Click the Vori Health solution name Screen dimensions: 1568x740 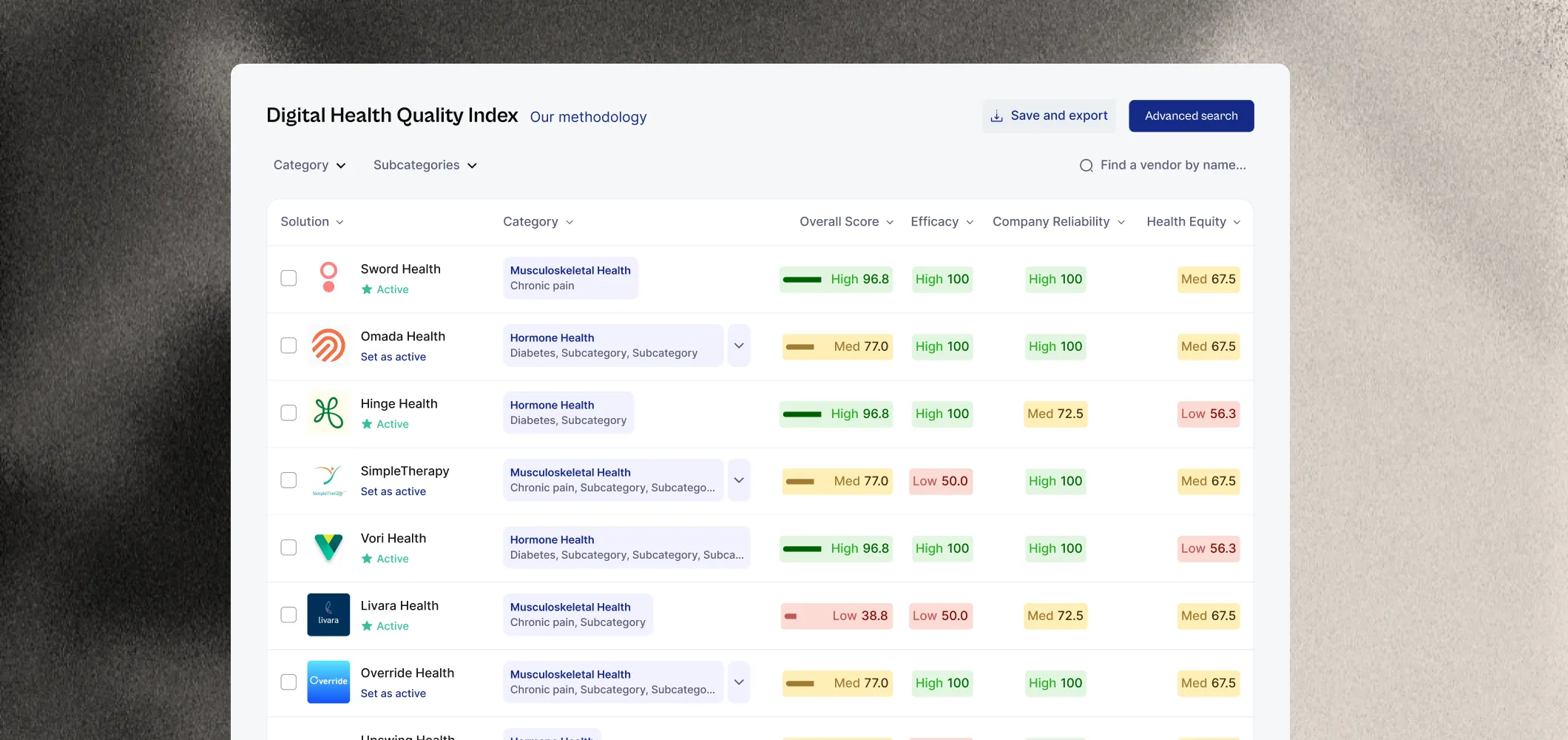(x=393, y=539)
